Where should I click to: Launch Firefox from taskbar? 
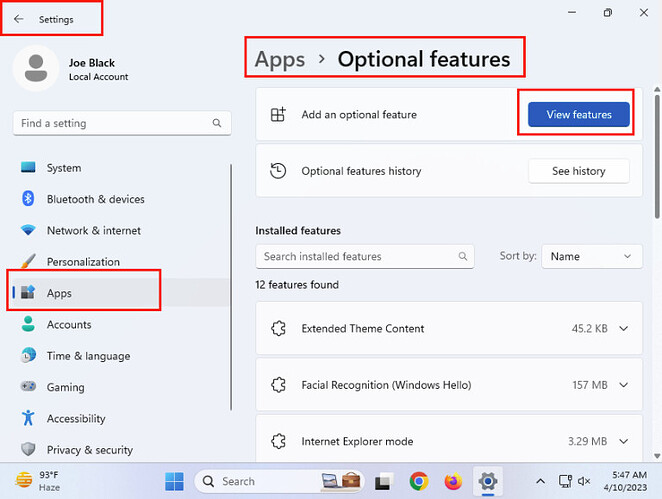(453, 481)
